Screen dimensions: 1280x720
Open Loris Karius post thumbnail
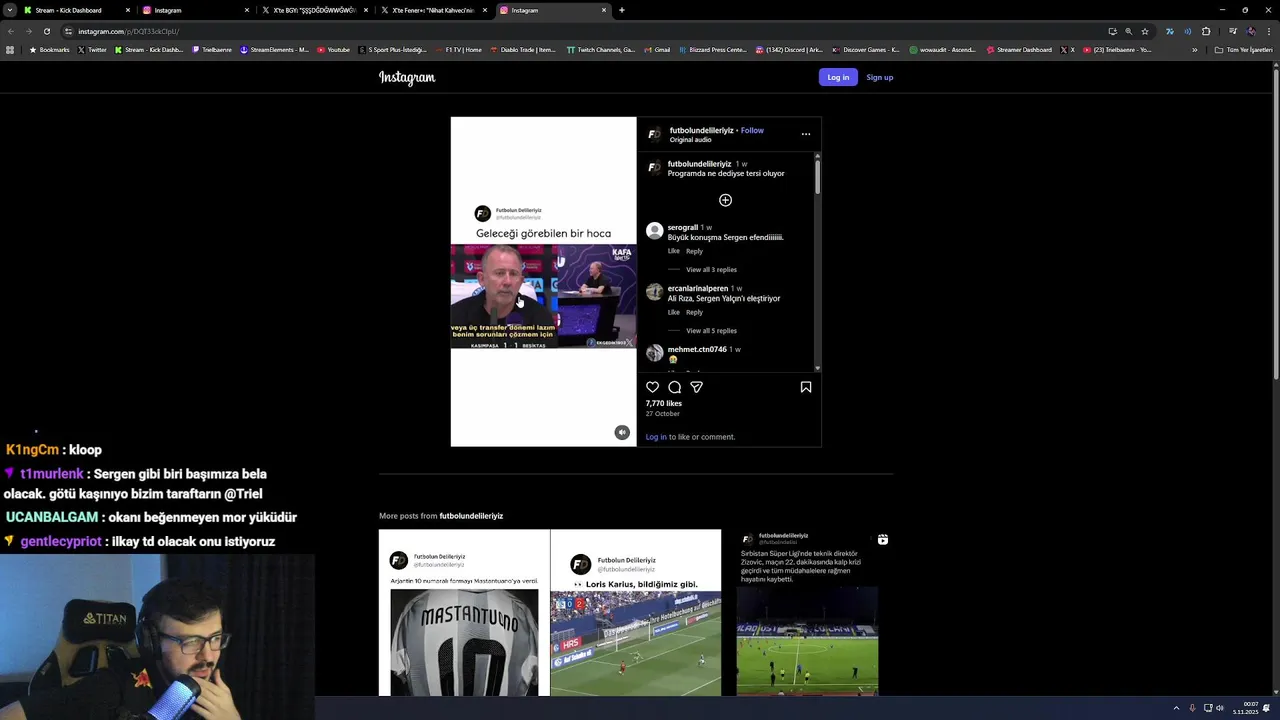(x=636, y=612)
